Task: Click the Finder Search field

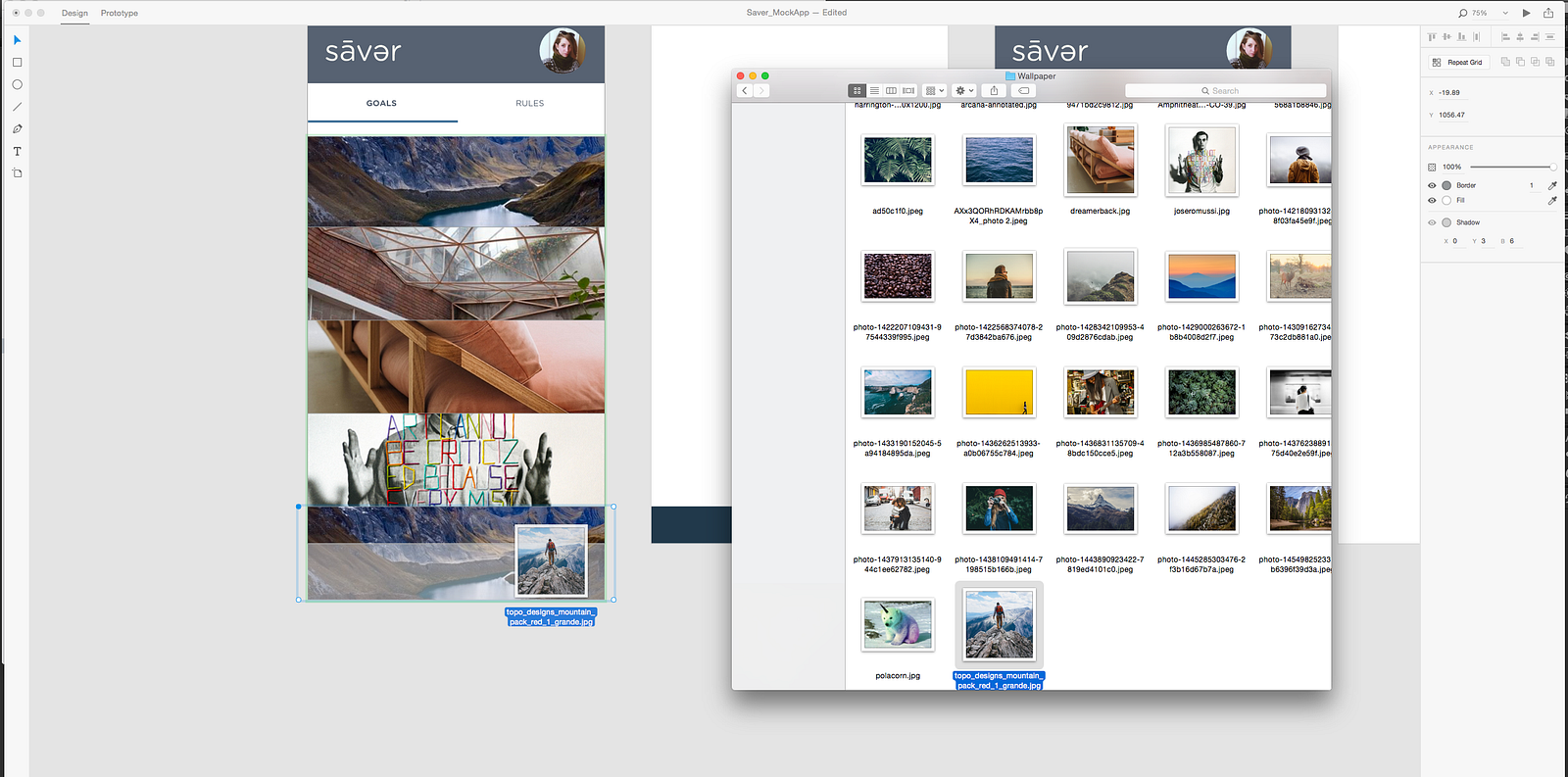Action: (1225, 91)
